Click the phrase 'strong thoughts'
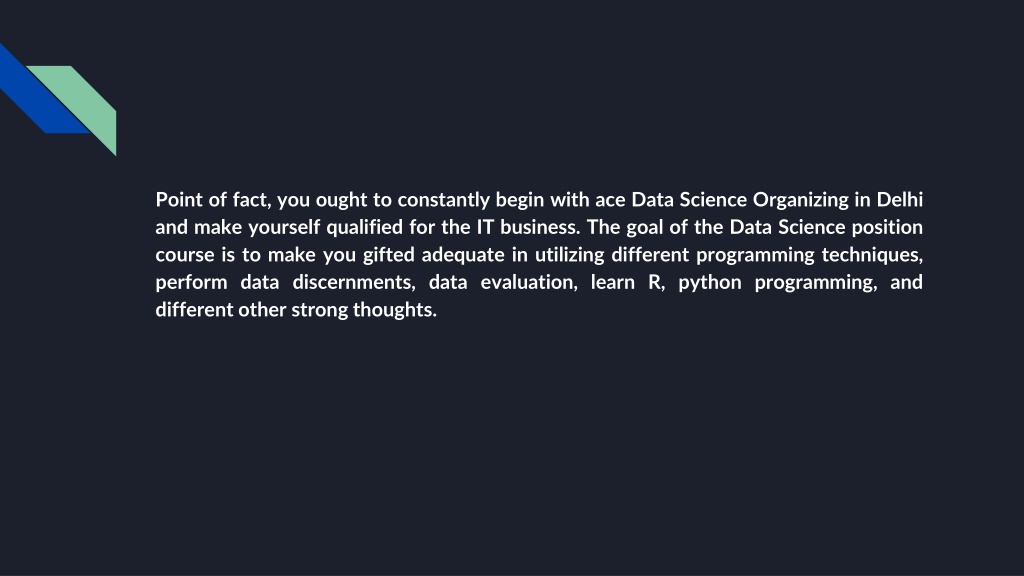Screen dimensions: 1024x576 tap(363, 310)
